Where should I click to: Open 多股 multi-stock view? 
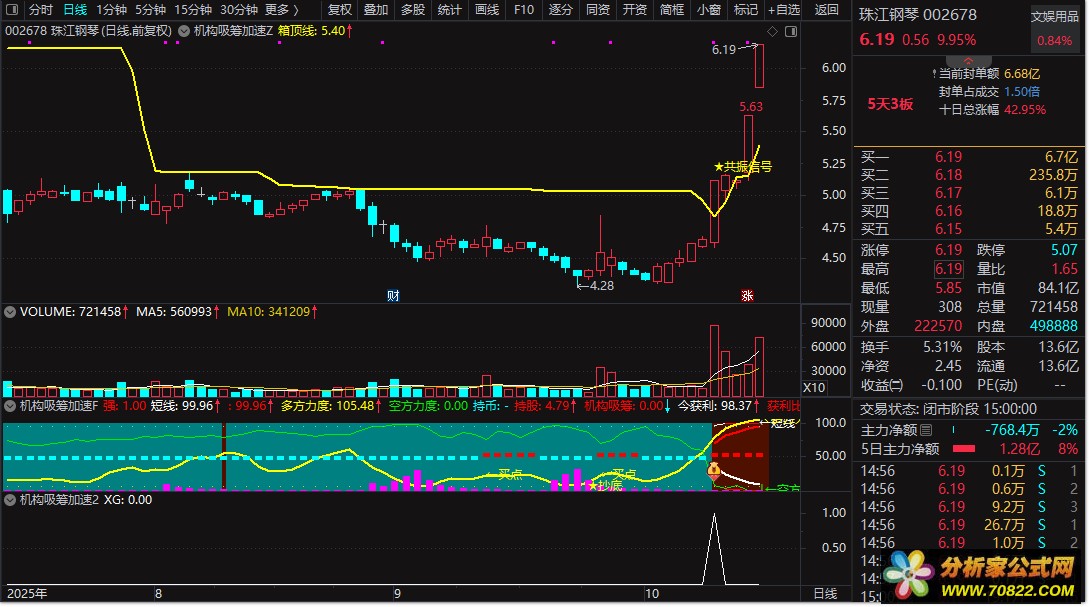click(413, 10)
